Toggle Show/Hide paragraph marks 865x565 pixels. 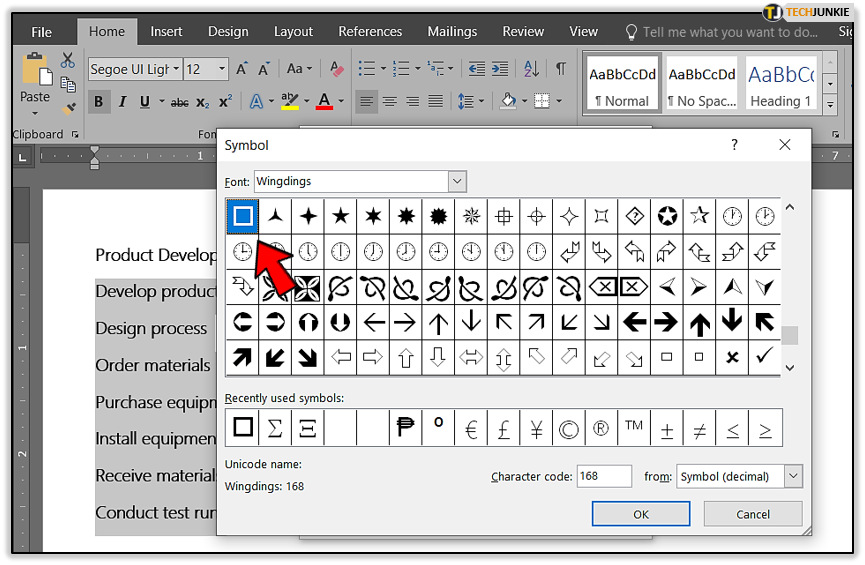(560, 69)
